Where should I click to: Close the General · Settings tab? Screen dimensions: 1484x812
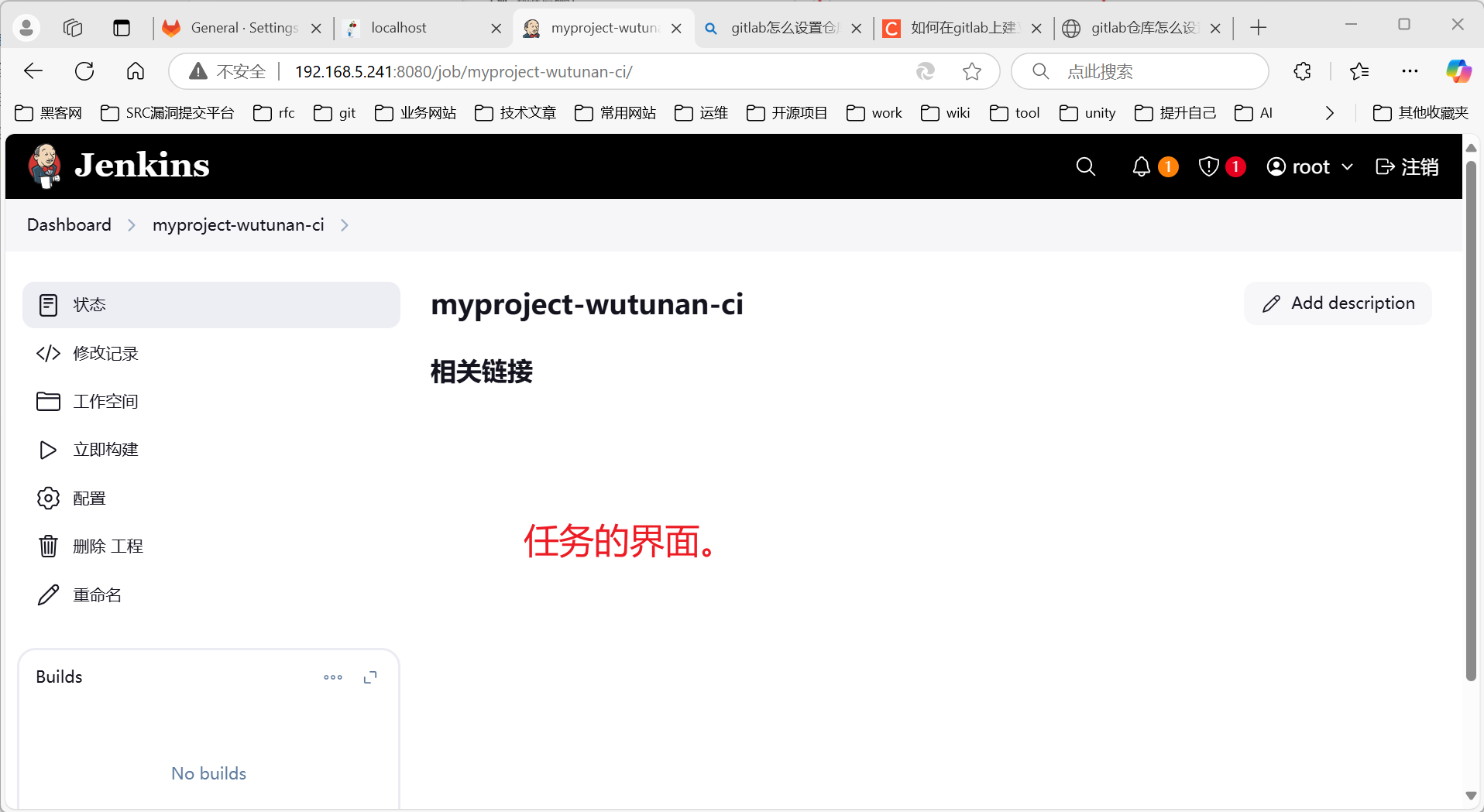point(316,29)
